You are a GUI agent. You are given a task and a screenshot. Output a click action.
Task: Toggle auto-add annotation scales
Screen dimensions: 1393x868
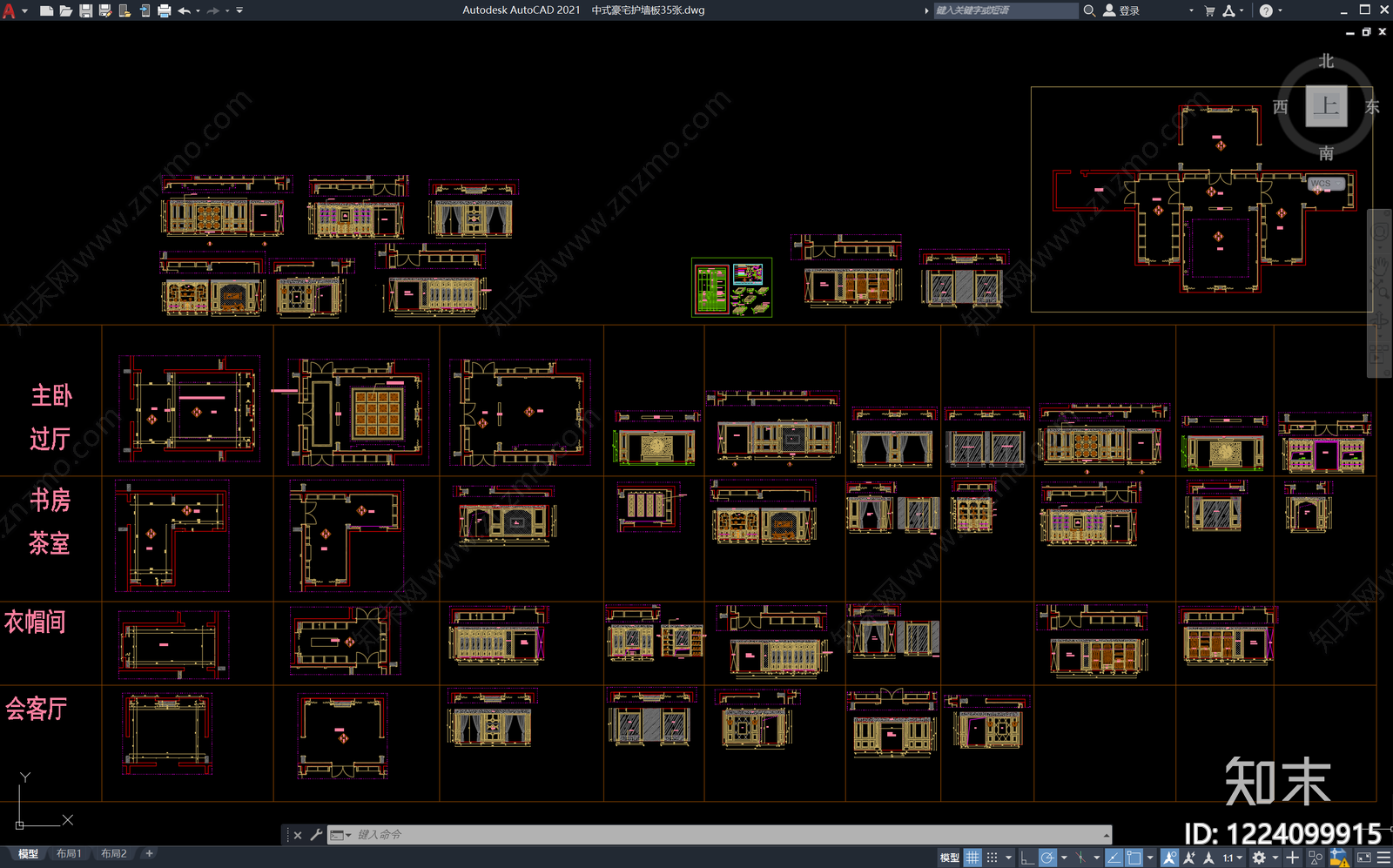(1188, 858)
